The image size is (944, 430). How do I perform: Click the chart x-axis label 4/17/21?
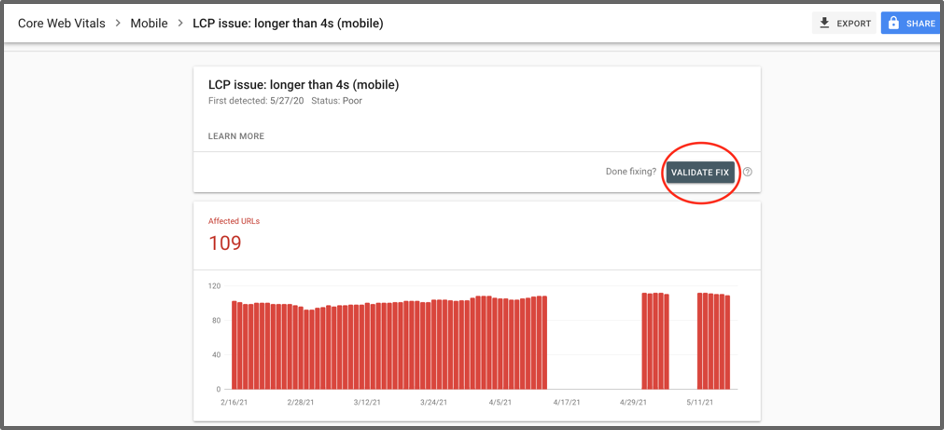[x=567, y=402]
